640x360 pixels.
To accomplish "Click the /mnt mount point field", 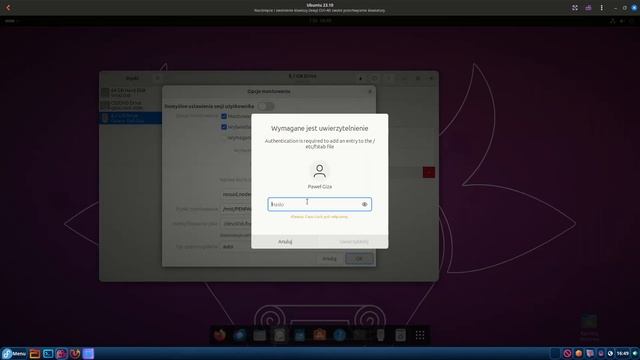I will (236, 209).
